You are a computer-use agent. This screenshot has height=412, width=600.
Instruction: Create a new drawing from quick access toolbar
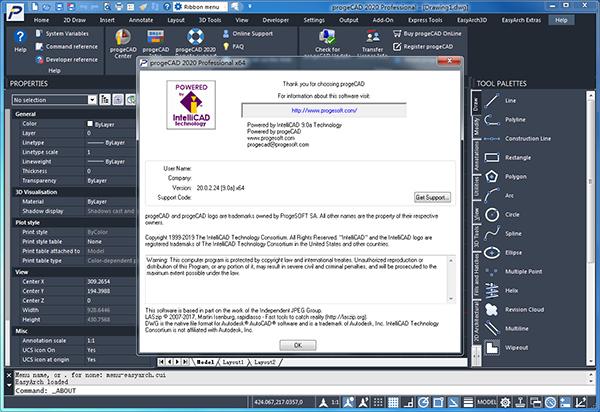(x=35, y=7)
